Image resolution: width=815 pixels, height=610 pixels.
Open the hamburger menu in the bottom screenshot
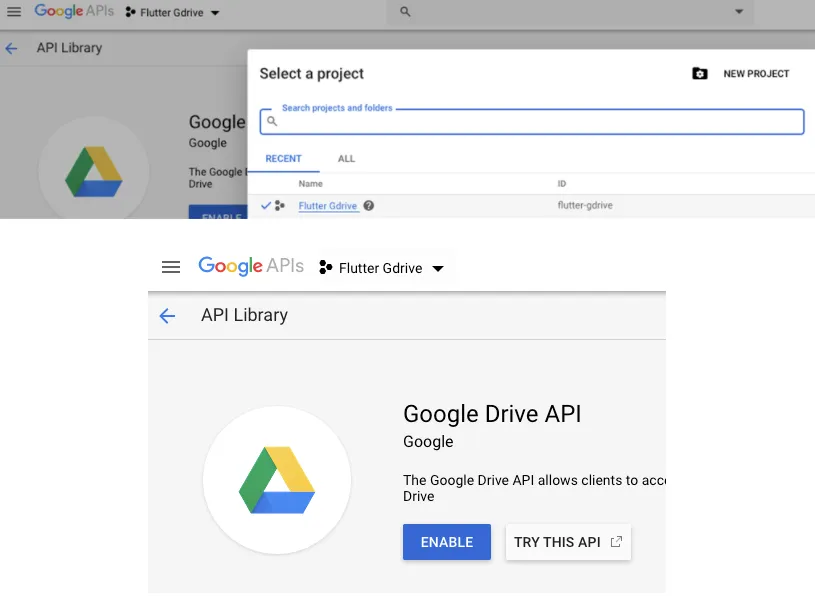170,267
